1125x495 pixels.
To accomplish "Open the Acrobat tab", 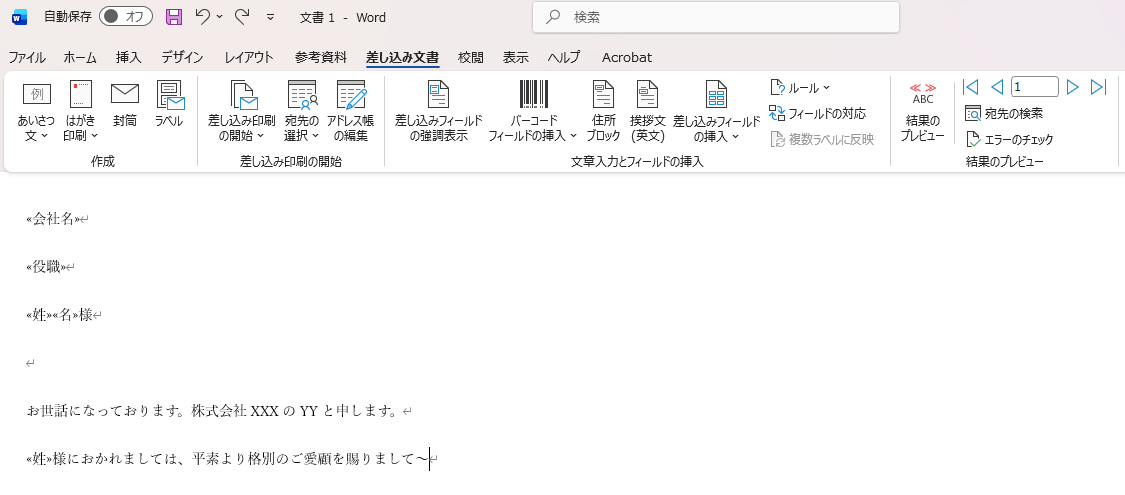I will [x=627, y=57].
